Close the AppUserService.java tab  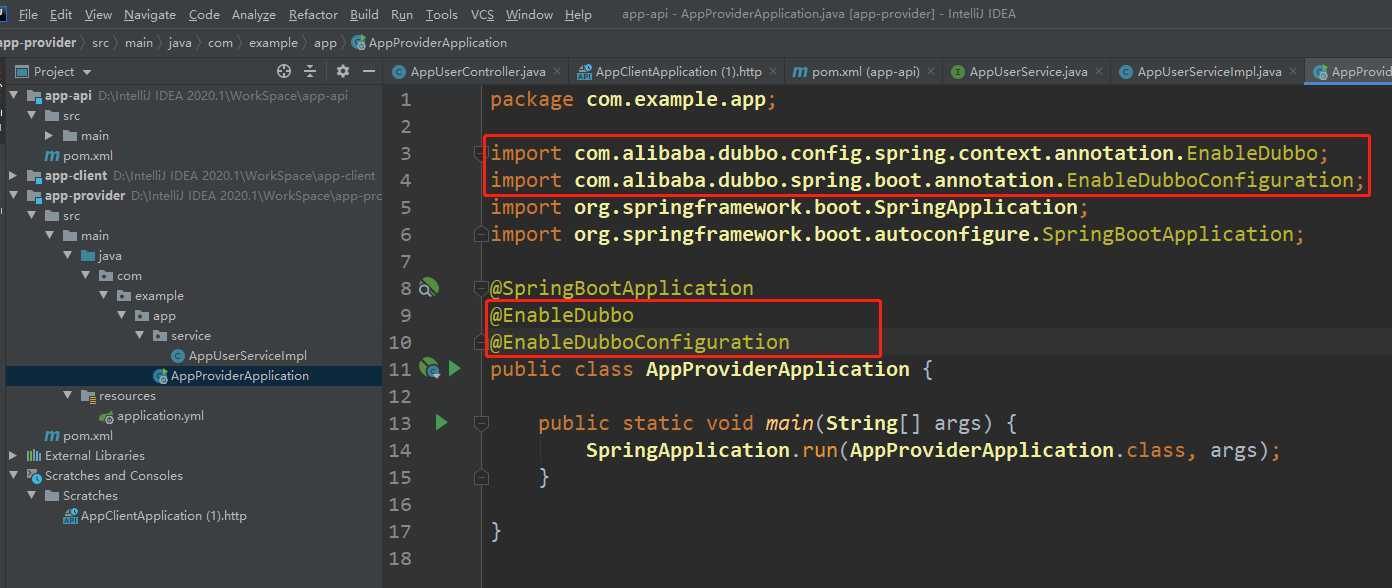pyautogui.click(x=1100, y=72)
